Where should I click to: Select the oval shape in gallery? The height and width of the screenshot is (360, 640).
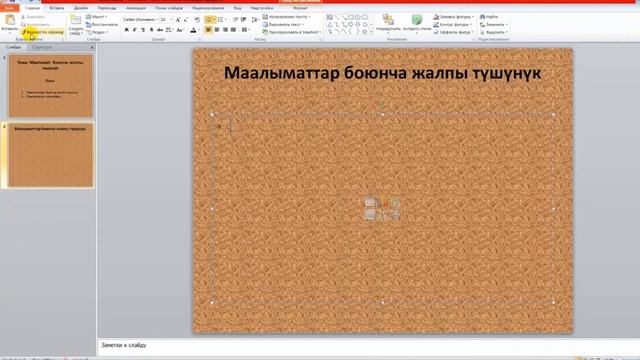pos(358,17)
